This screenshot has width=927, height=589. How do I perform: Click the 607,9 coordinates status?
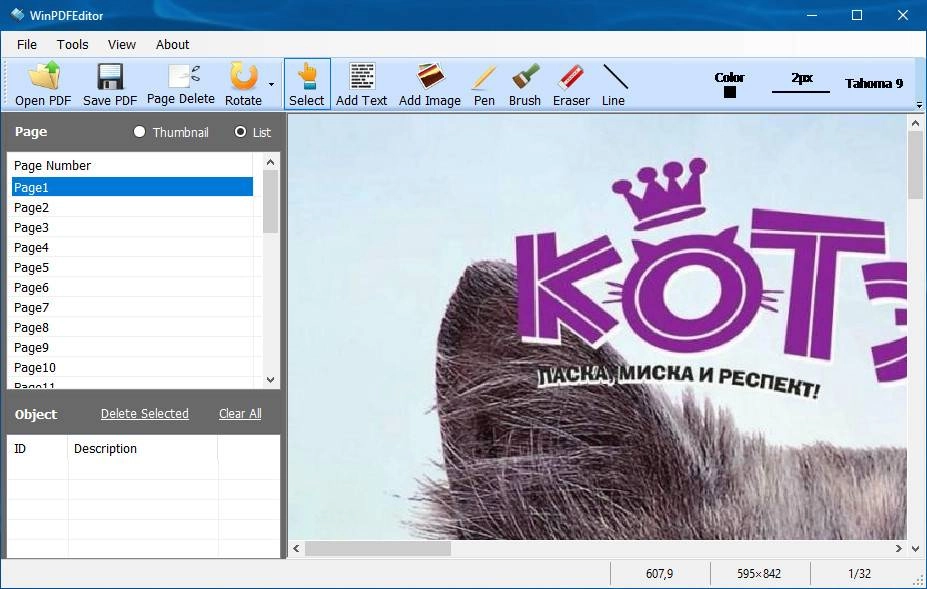pyautogui.click(x=659, y=574)
